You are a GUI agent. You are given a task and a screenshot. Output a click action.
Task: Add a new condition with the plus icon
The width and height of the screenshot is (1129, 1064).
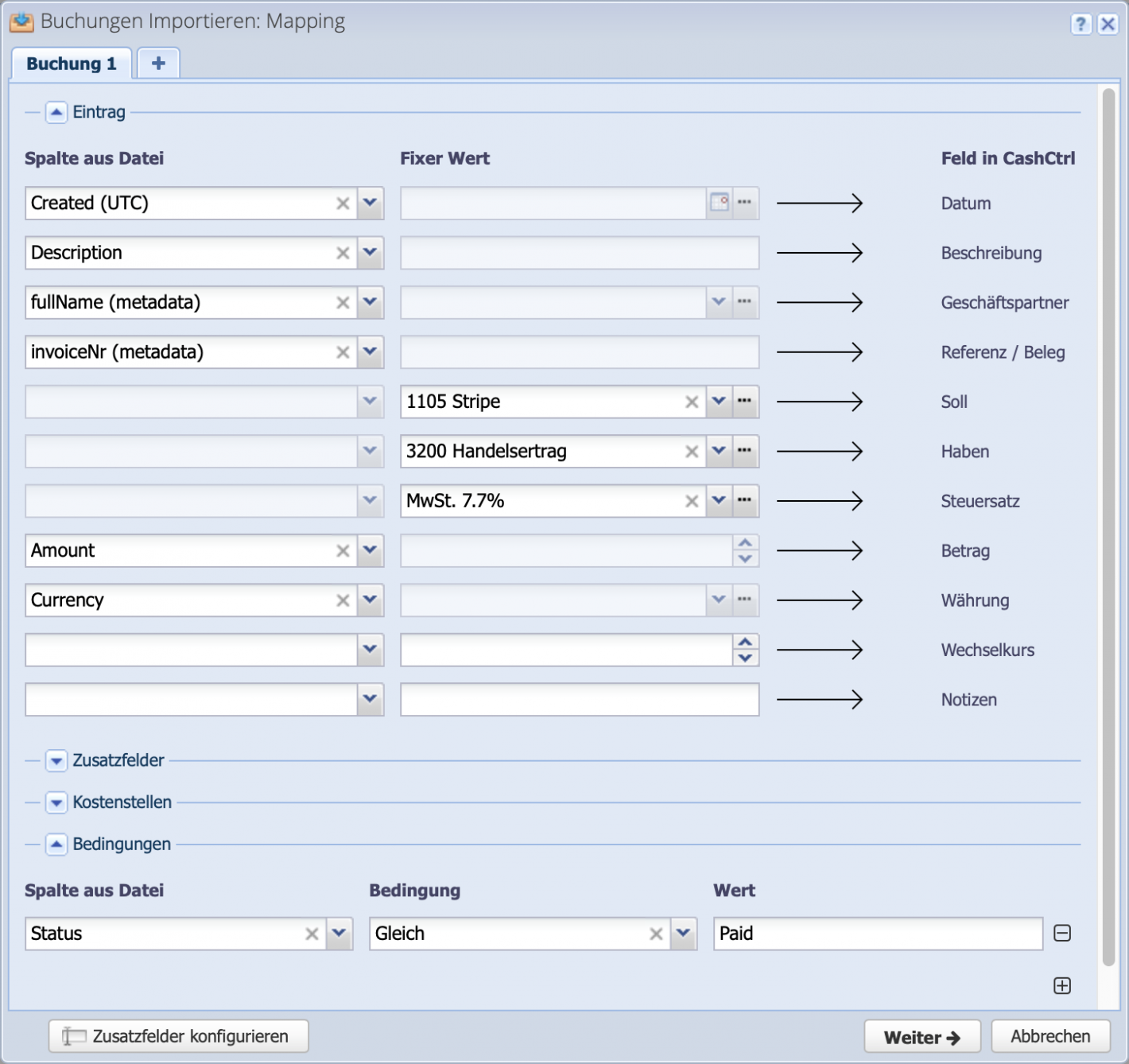[1062, 985]
